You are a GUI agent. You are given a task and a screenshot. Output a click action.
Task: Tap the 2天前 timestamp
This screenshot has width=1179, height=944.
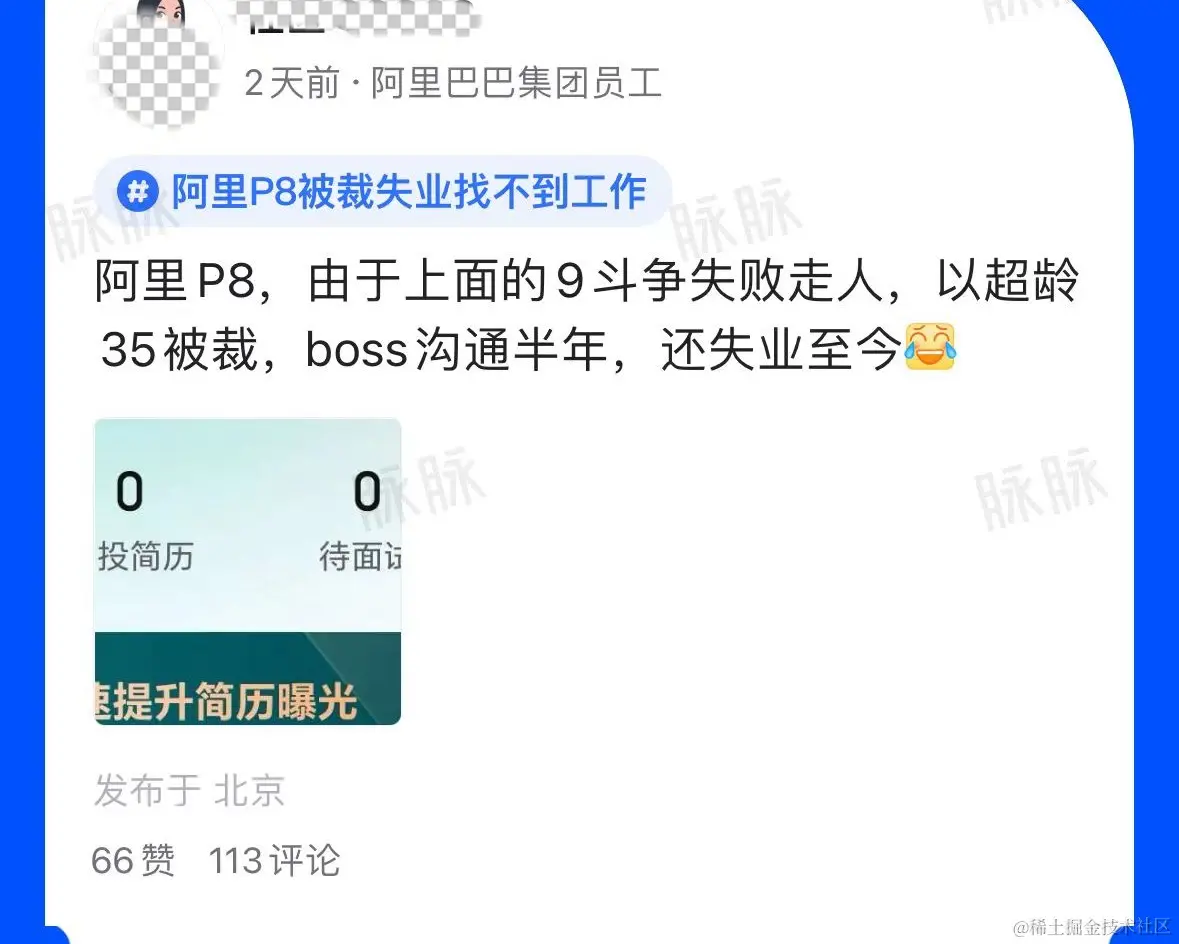(292, 83)
